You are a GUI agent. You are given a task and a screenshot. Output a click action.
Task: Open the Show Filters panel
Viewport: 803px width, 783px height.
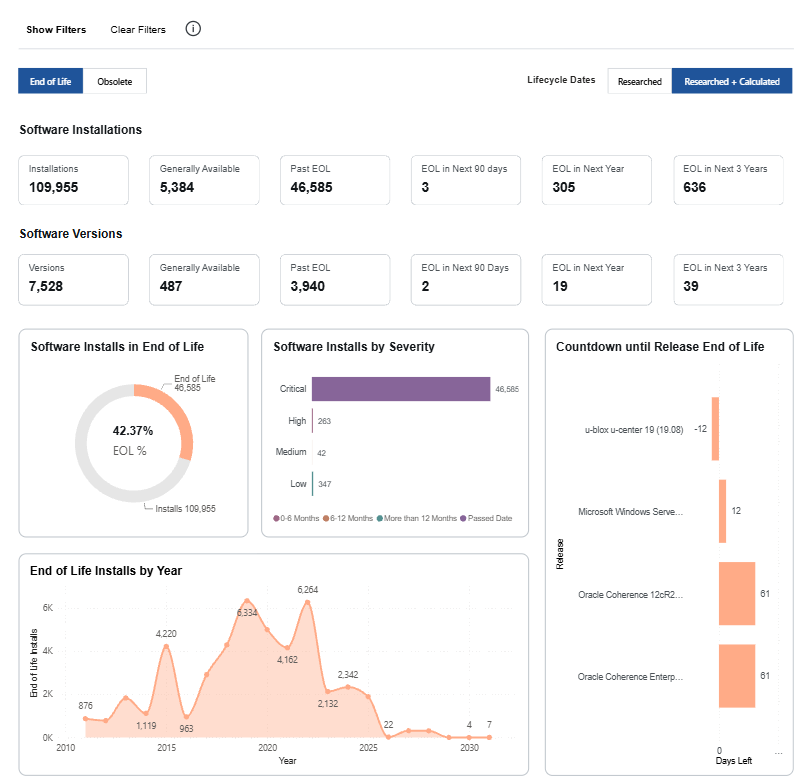(56, 30)
